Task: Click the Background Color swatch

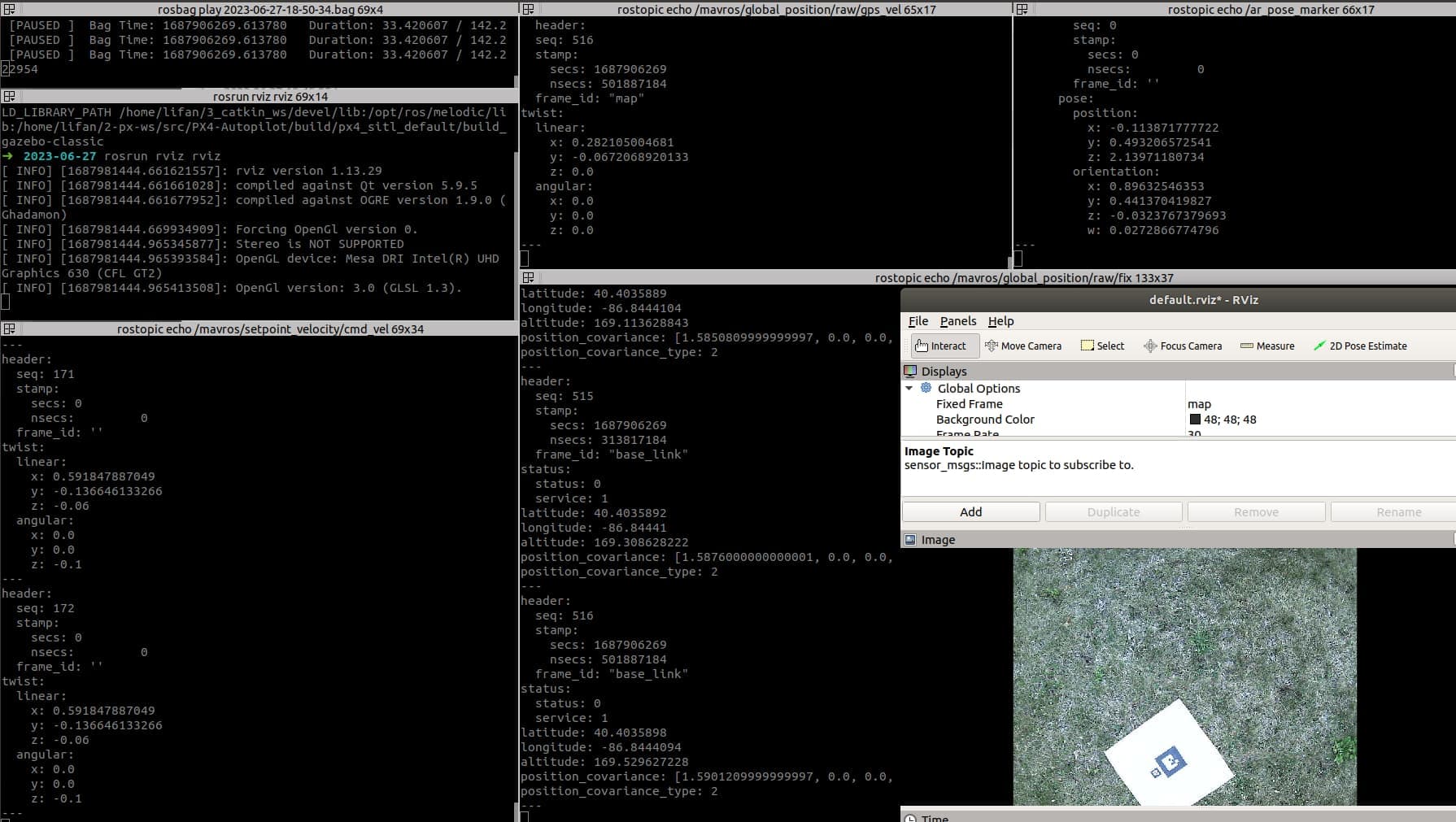Action: (1195, 420)
